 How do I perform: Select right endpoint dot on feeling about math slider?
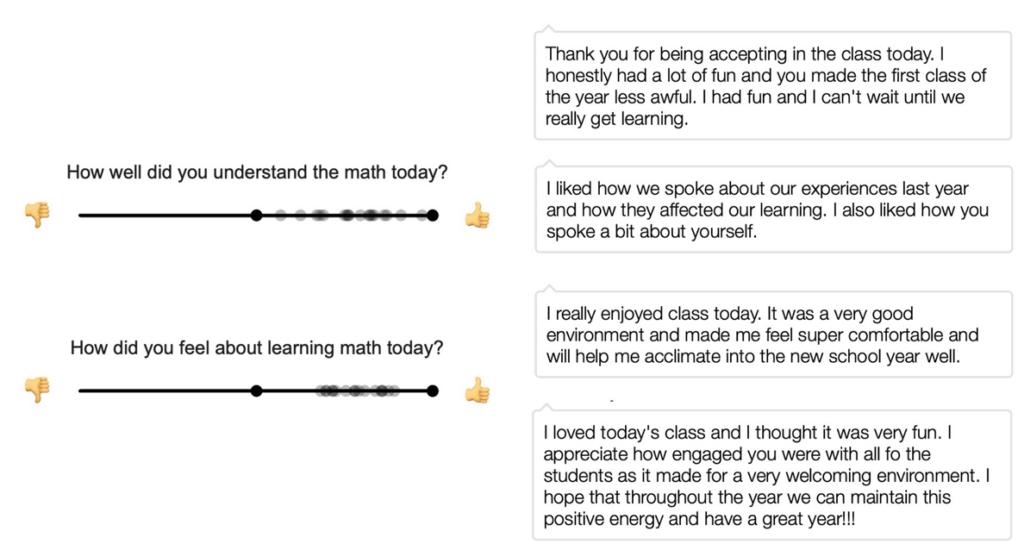pos(432,391)
